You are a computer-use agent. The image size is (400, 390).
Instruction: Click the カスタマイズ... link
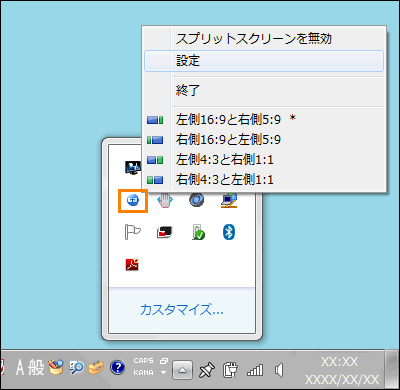(x=182, y=310)
